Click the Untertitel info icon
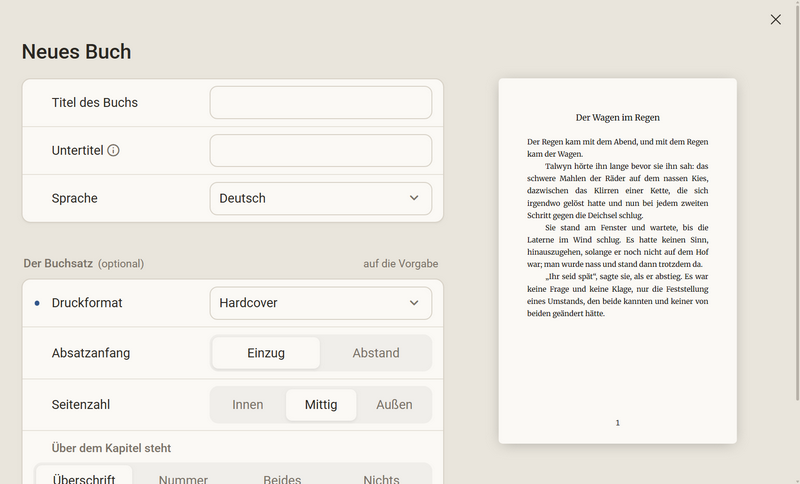 (x=113, y=150)
